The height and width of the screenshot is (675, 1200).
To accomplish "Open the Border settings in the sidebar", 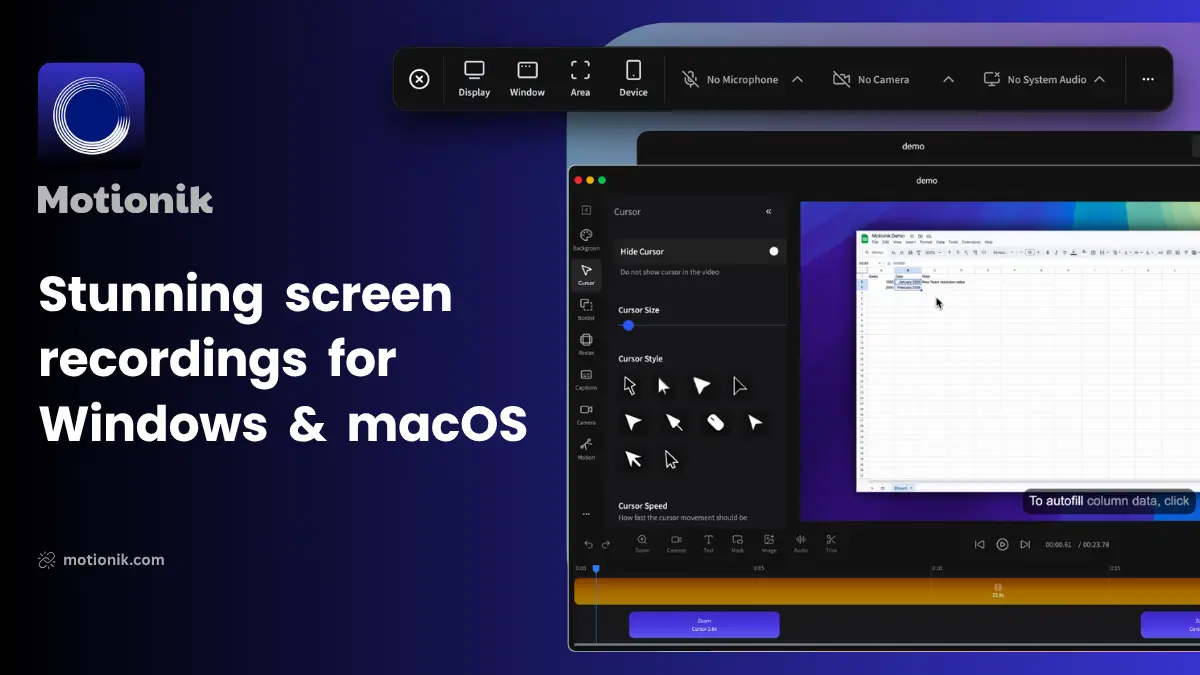I will [x=586, y=309].
